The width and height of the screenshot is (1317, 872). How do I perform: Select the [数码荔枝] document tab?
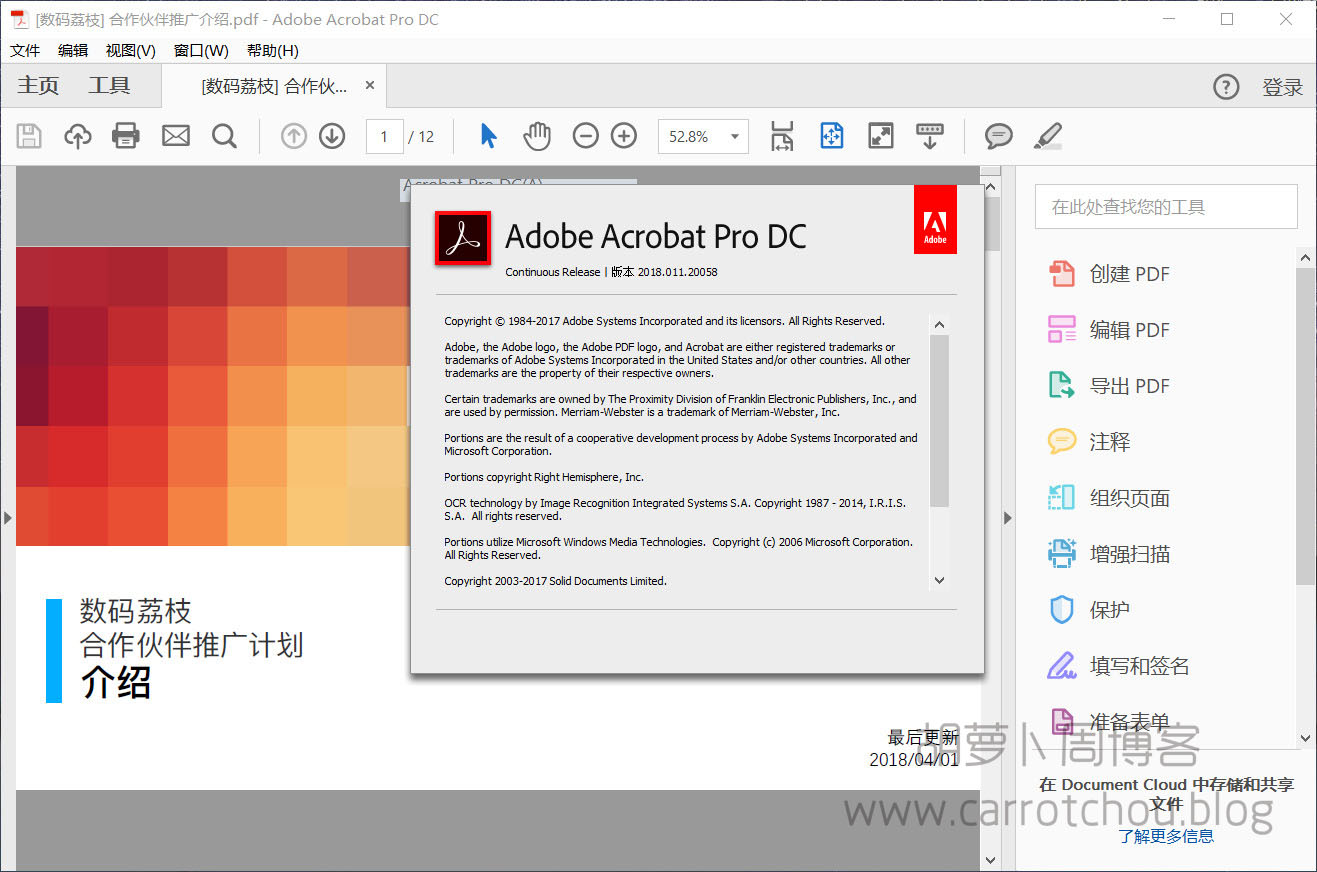click(274, 86)
